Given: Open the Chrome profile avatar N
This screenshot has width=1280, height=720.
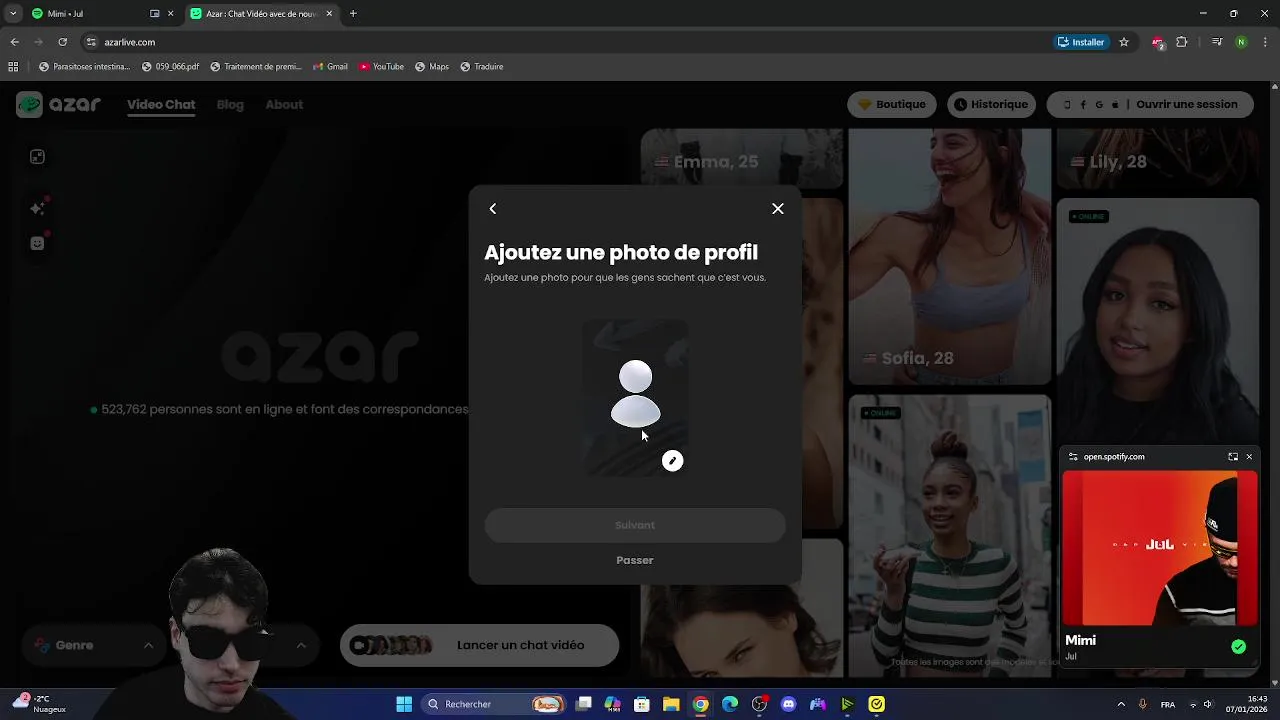Looking at the screenshot, I should click(x=1241, y=42).
